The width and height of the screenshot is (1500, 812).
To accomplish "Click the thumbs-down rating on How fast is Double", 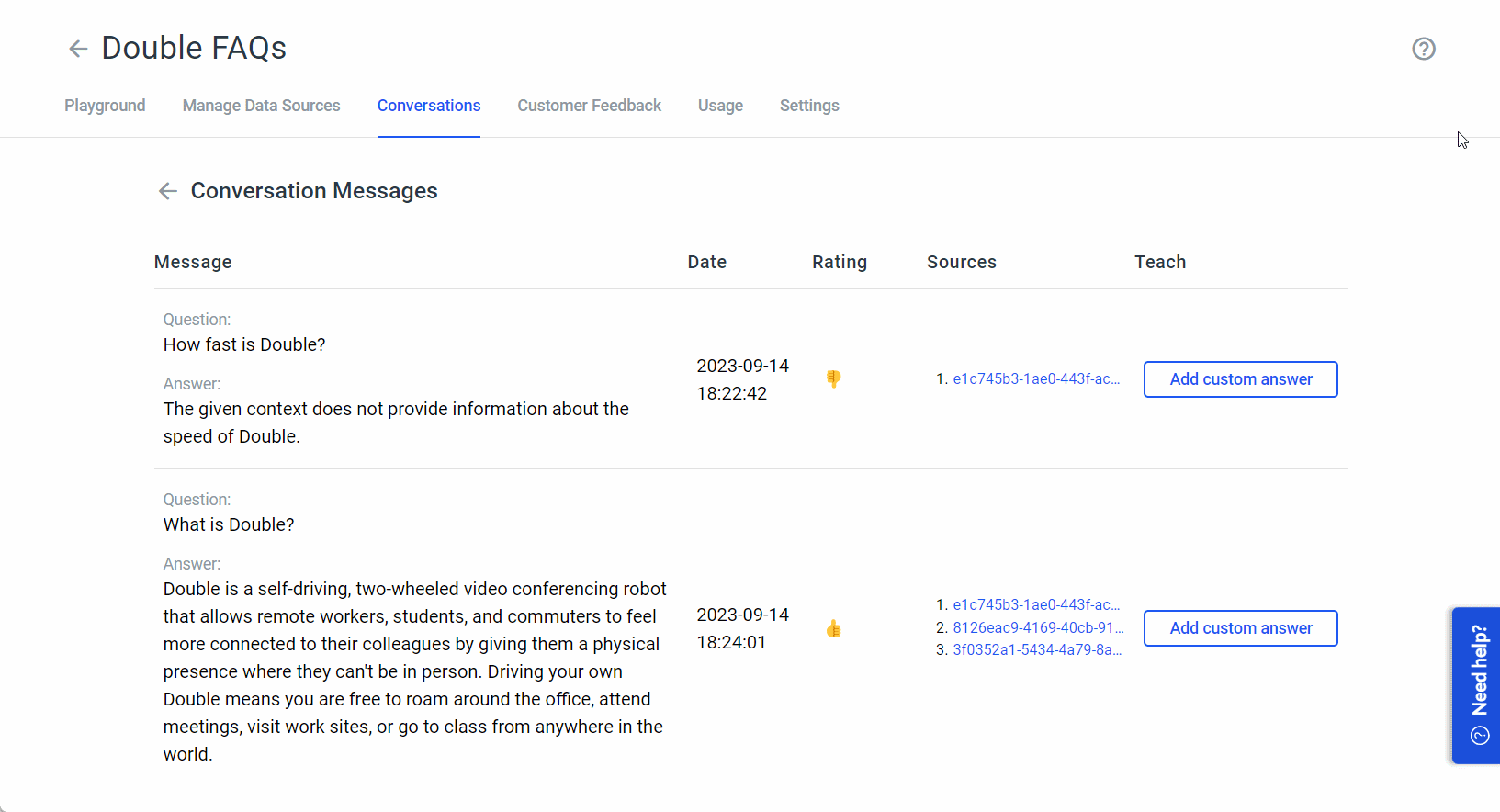I will (833, 379).
